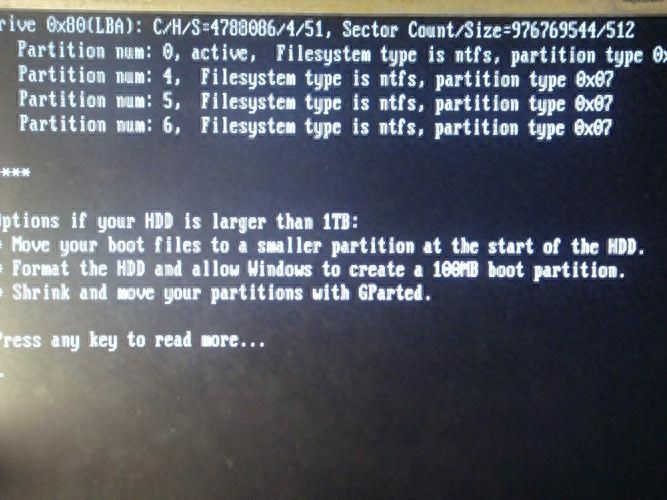Select the Partition num: 0 active line
Viewport: 667px width, 500px height.
coord(342,55)
